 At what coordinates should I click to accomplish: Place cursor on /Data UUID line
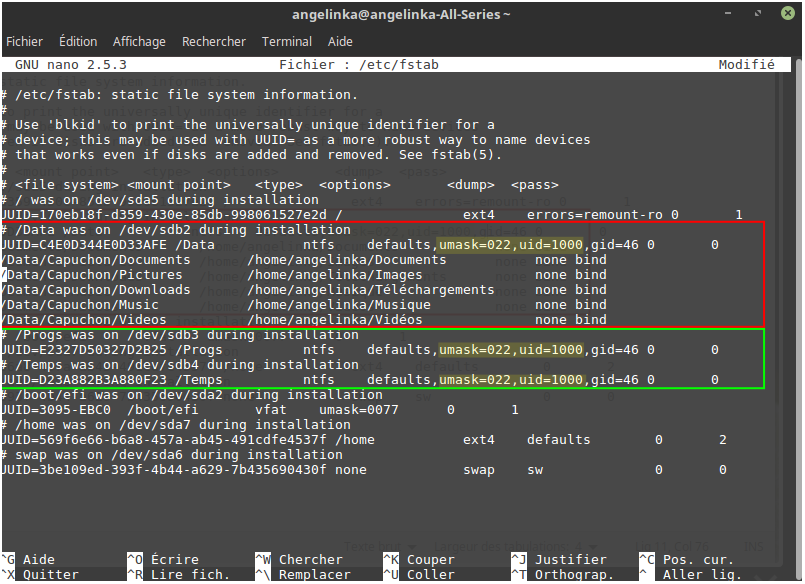point(359,245)
